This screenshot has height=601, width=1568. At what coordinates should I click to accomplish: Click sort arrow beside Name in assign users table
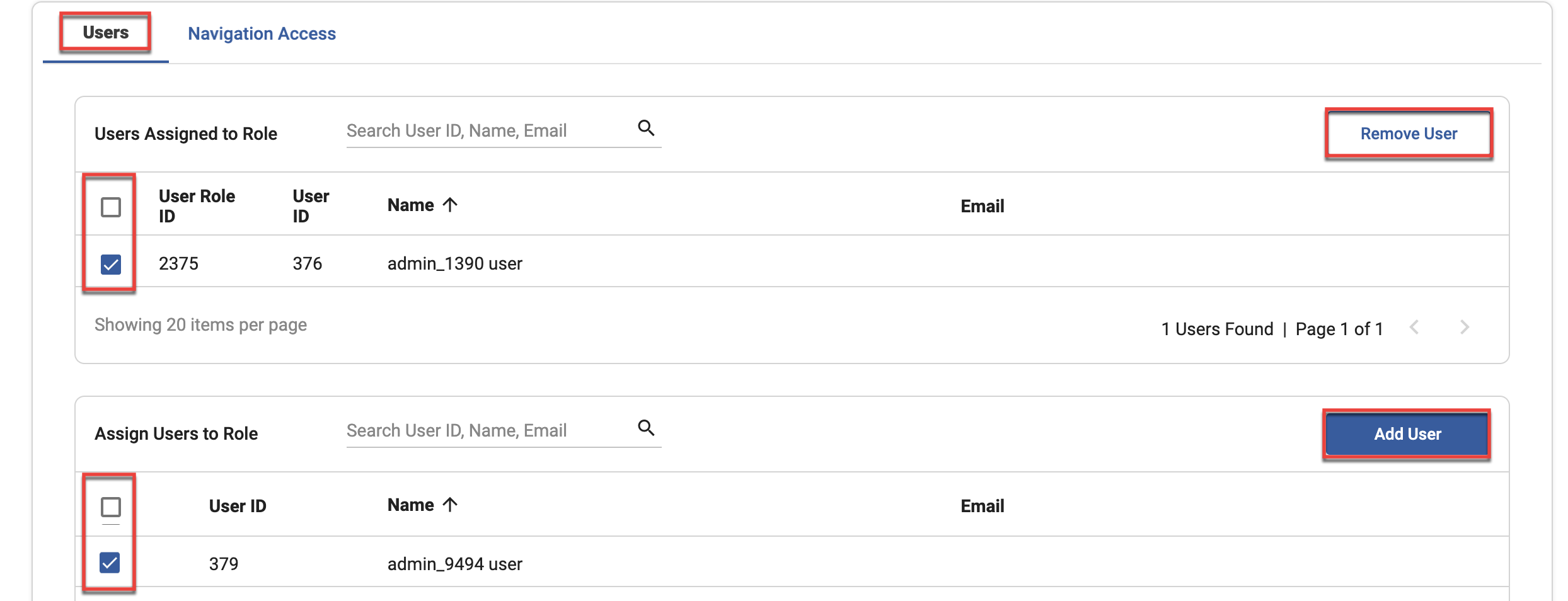450,505
